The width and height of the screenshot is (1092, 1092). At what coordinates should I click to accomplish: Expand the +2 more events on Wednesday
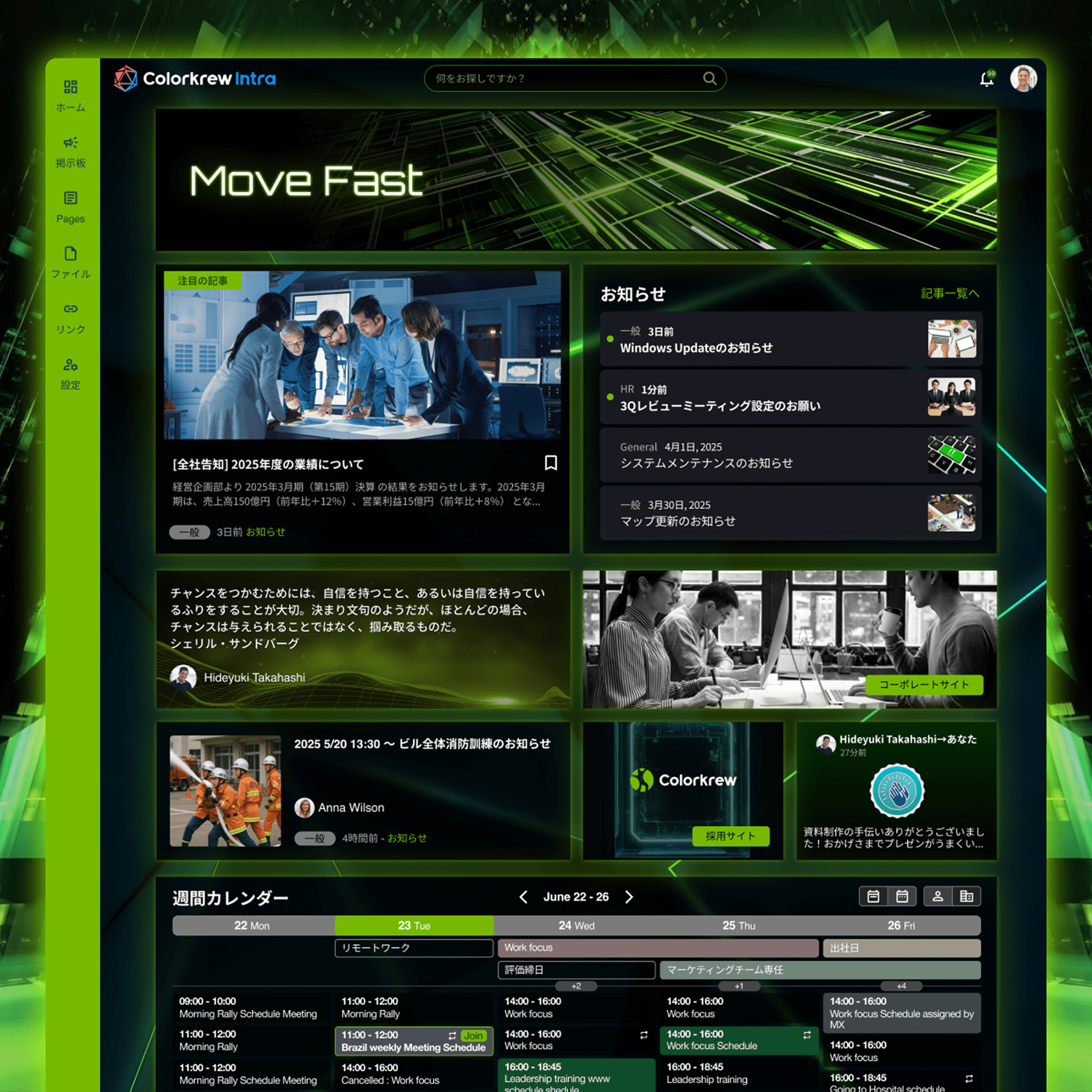point(576,986)
